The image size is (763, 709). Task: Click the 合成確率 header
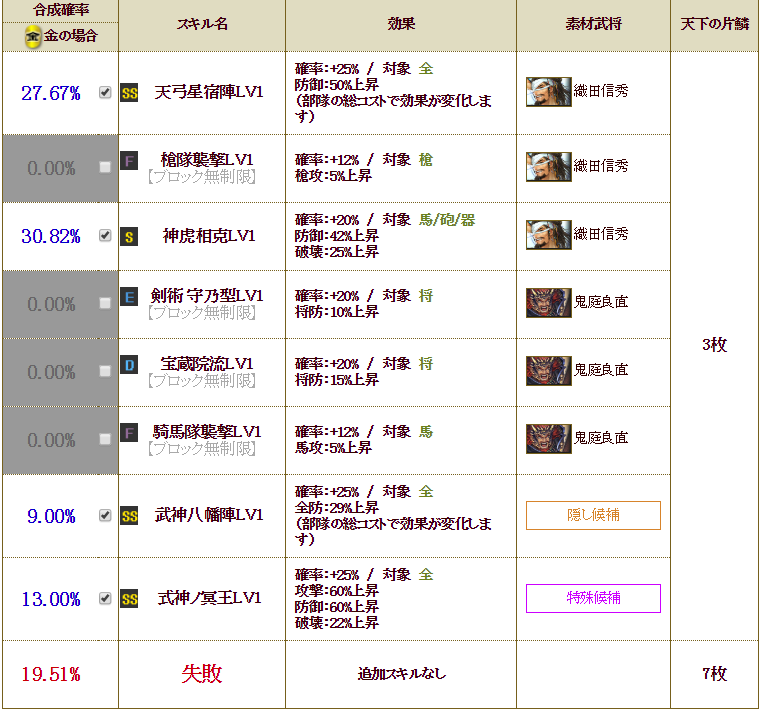click(x=61, y=10)
